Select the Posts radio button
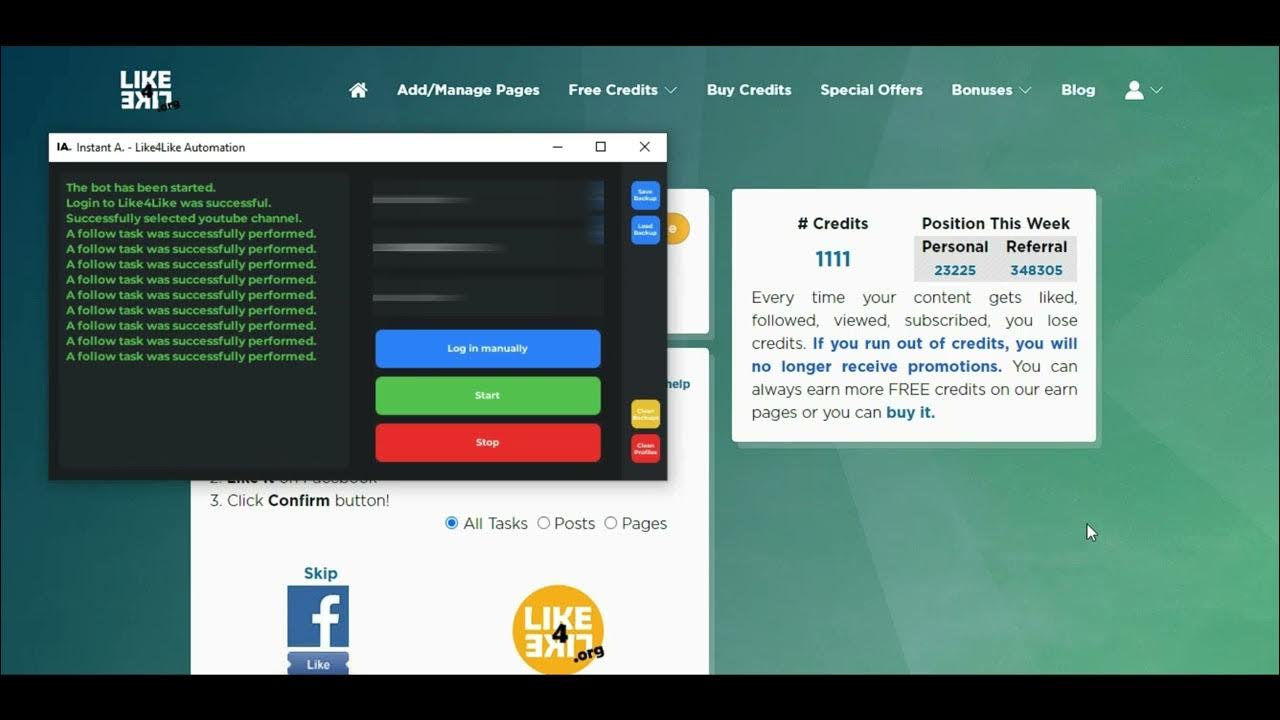Viewport: 1280px width, 720px height. (x=543, y=523)
